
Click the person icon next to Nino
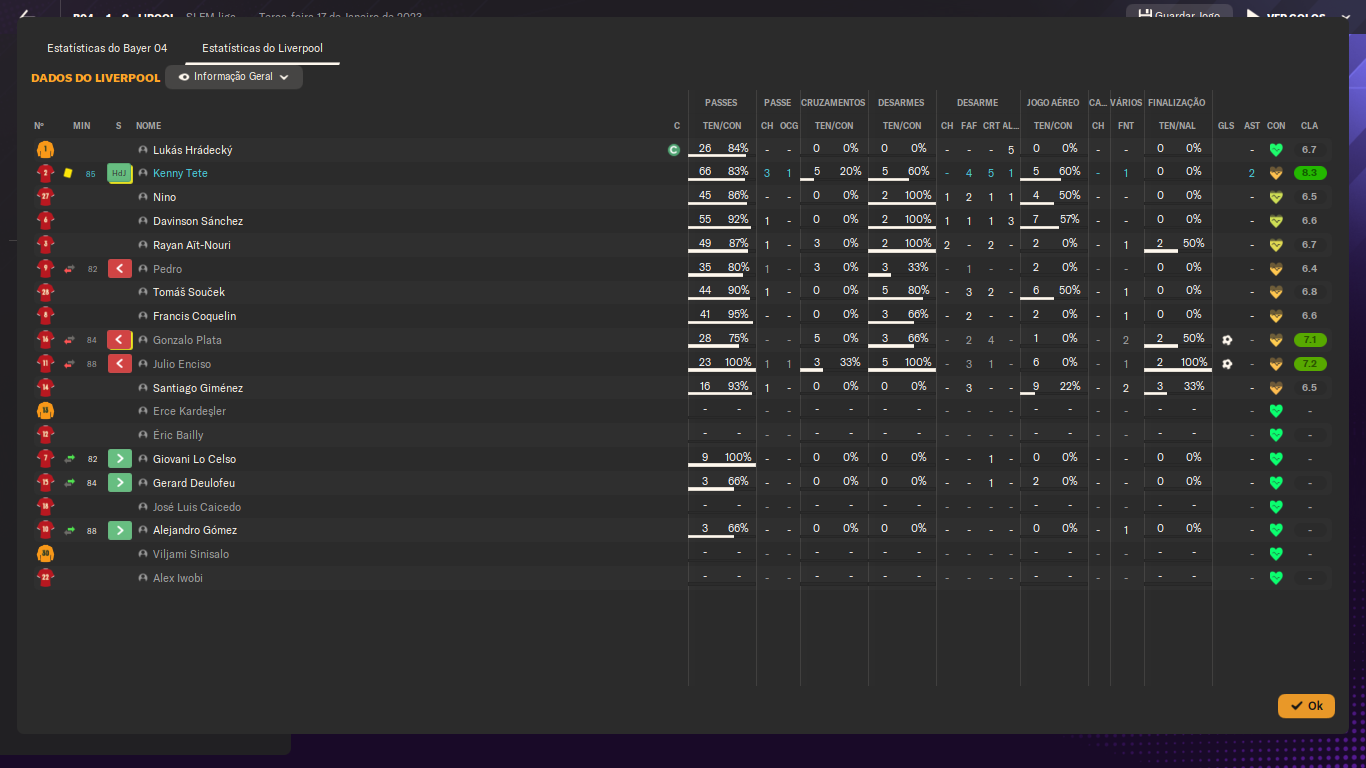[143, 197]
